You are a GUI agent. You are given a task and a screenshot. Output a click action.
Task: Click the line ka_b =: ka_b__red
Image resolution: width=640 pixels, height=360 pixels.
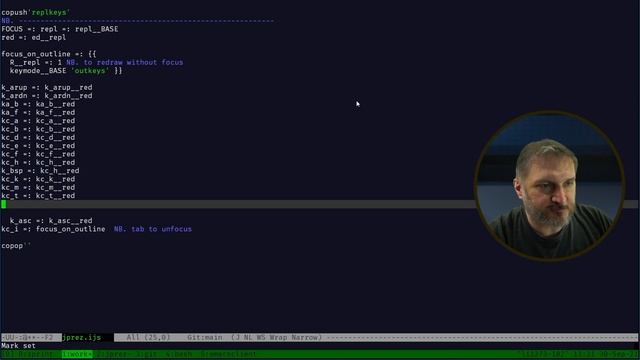tap(38, 104)
